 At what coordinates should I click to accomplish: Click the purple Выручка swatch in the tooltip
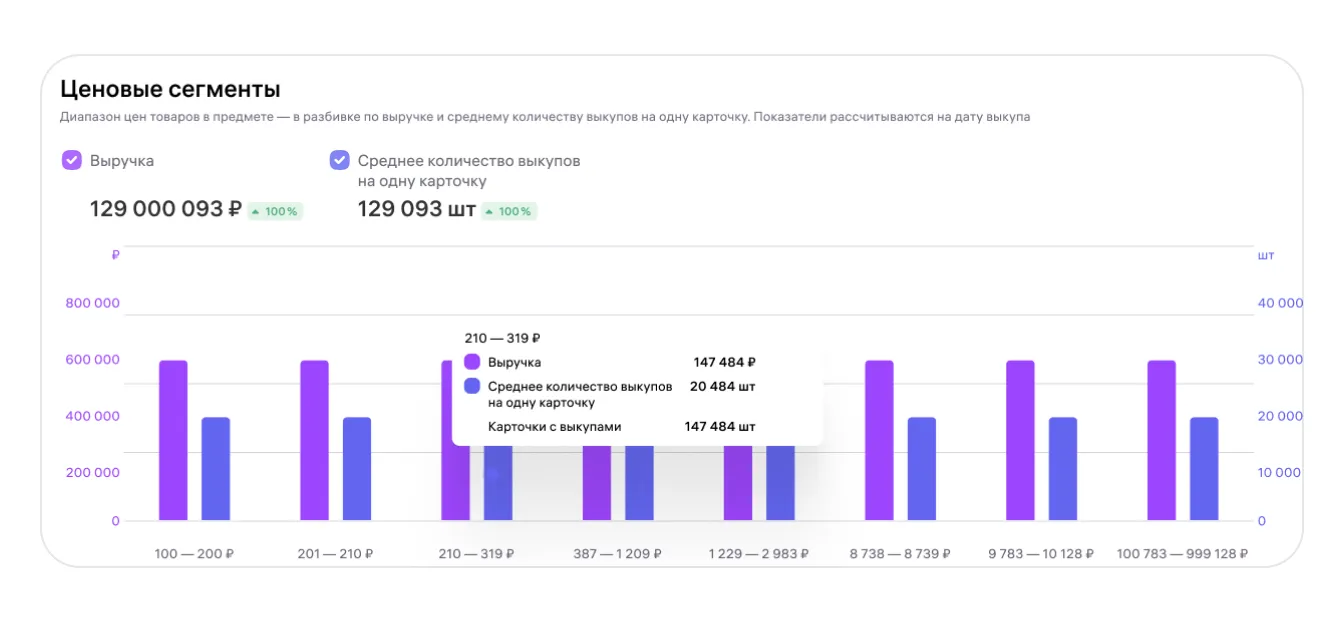[x=473, y=362]
